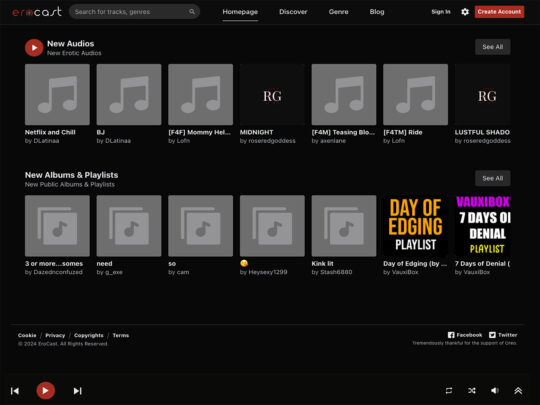Toggle shuffle in the player bar
This screenshot has width=540, height=405.
(472, 391)
